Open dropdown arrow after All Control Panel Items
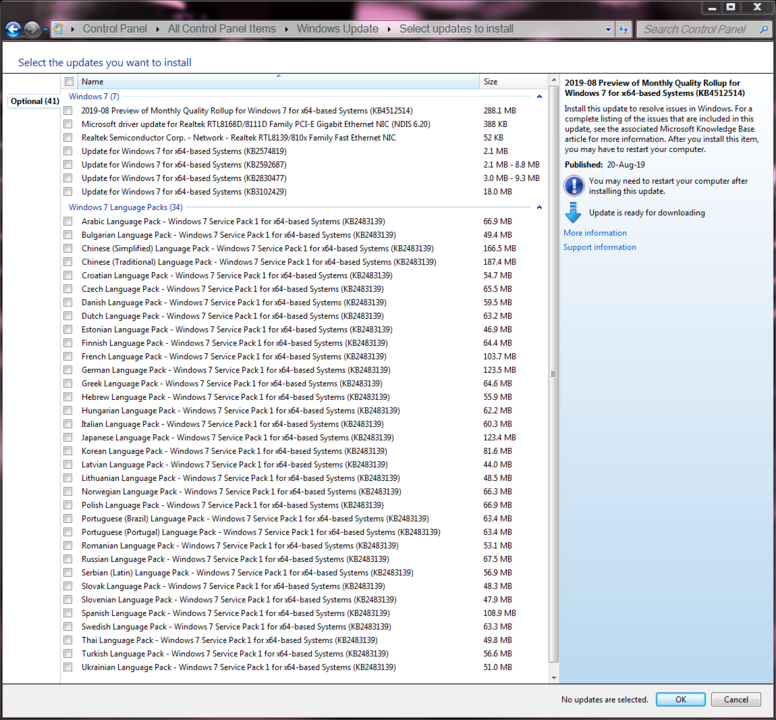 (x=287, y=29)
